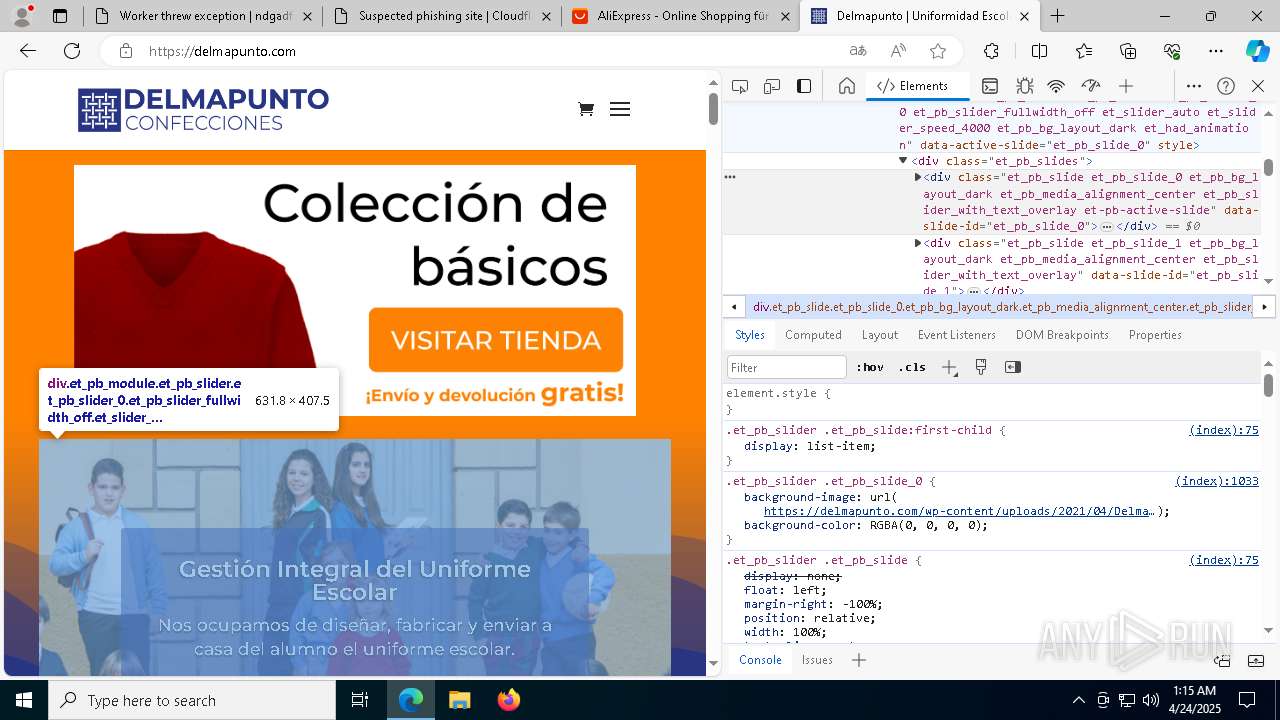
Task: Open the translate page icon in address bar
Action: click(x=858, y=51)
